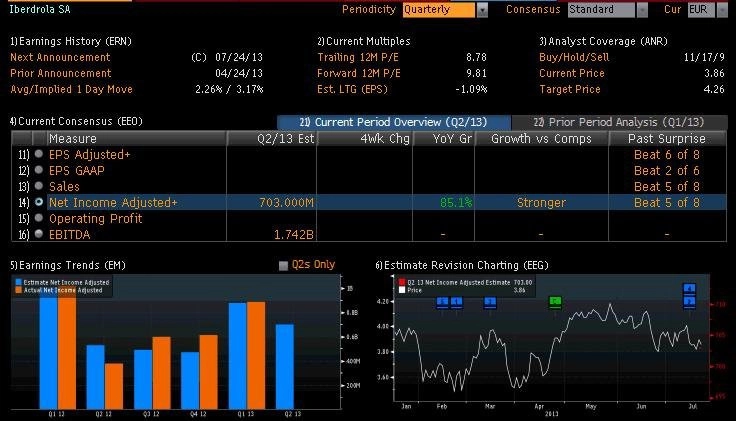Screen dimensions: 736x421
Task: Click the white Price legend swatch
Action: pos(402,290)
